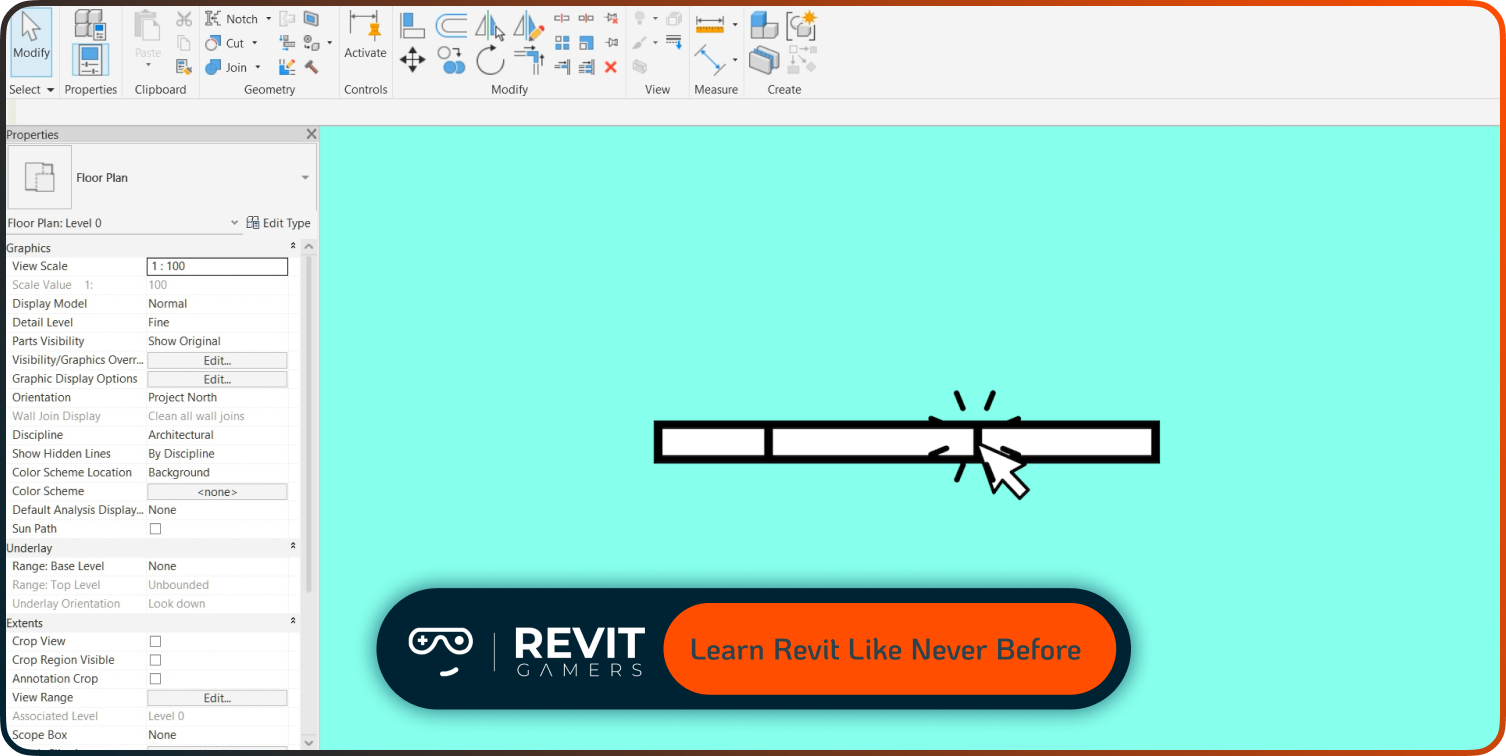Select the Copy circles tool
Screen dimensions: 1506x756
[451, 61]
